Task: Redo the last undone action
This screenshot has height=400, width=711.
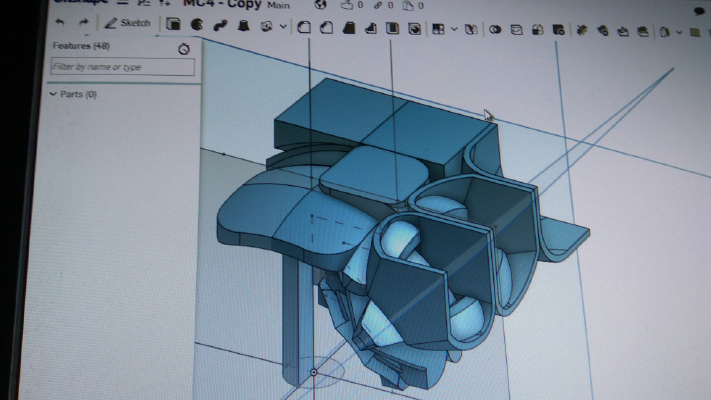Action: [83, 22]
